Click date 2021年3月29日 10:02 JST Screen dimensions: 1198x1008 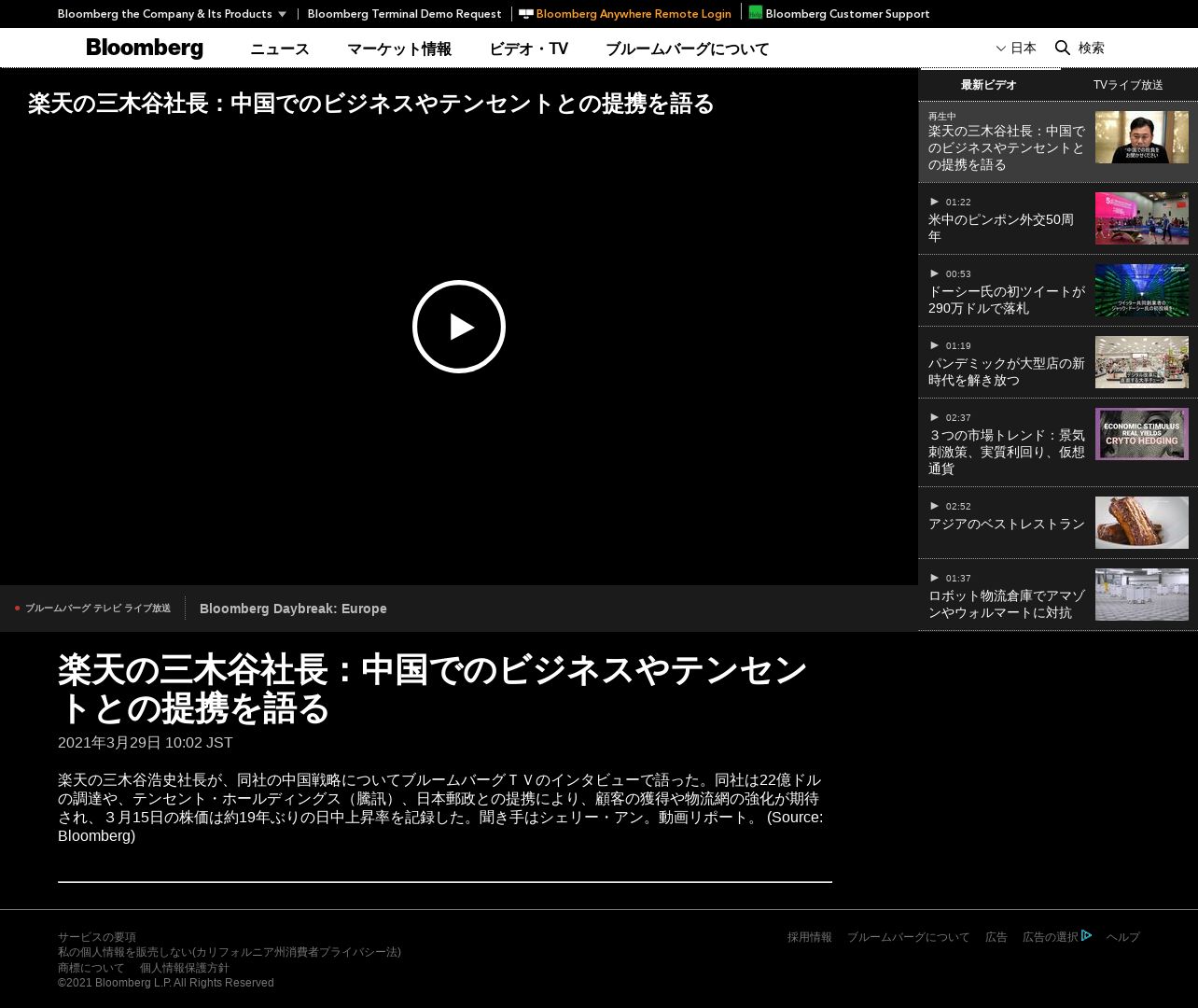click(x=146, y=743)
